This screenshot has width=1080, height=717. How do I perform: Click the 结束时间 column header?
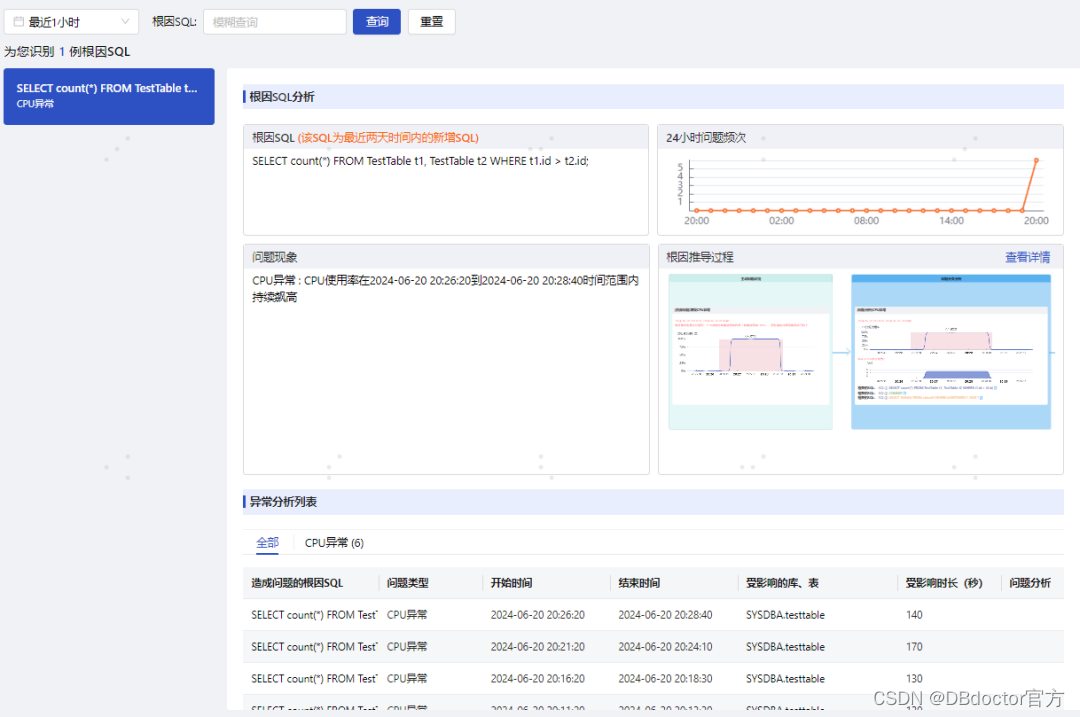[639, 583]
